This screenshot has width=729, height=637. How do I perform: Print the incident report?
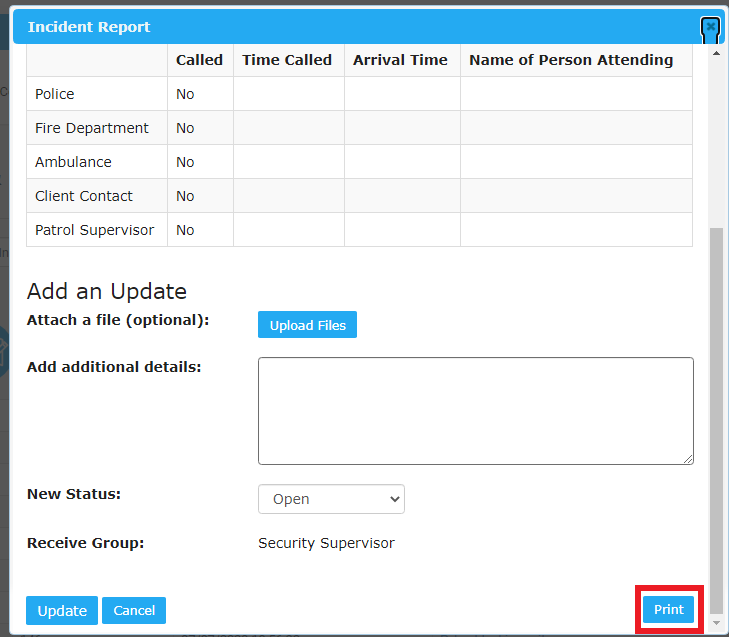(668, 609)
